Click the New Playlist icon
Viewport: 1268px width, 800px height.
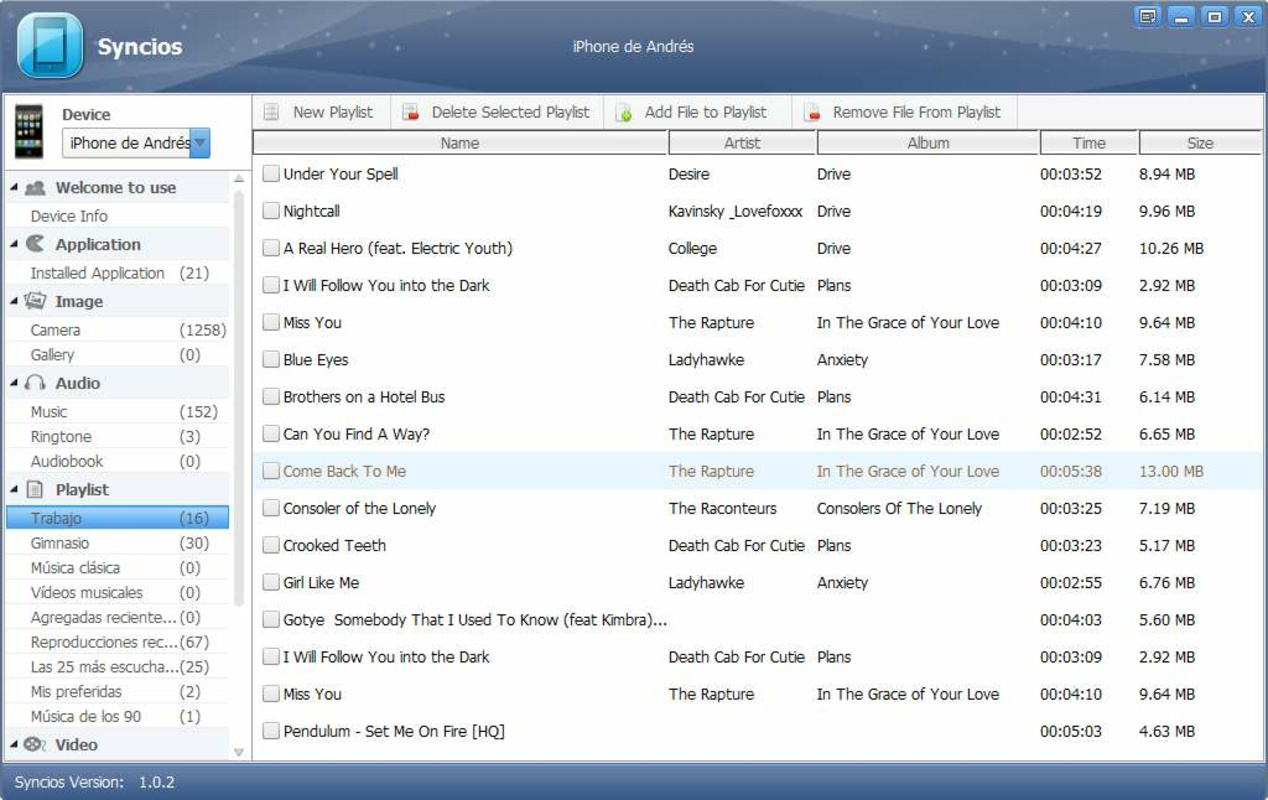(271, 113)
